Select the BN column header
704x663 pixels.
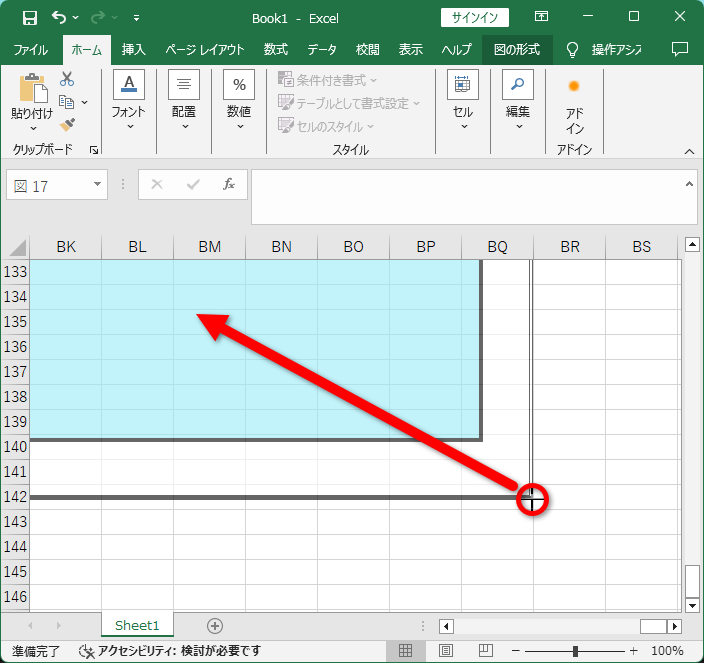(x=282, y=246)
